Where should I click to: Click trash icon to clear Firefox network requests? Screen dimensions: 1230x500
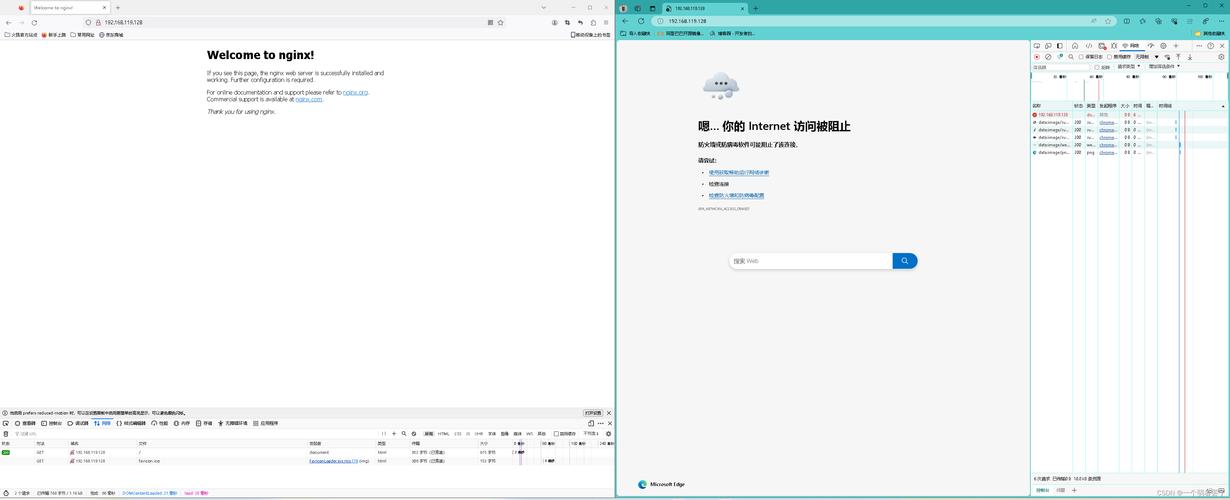(x=6, y=434)
